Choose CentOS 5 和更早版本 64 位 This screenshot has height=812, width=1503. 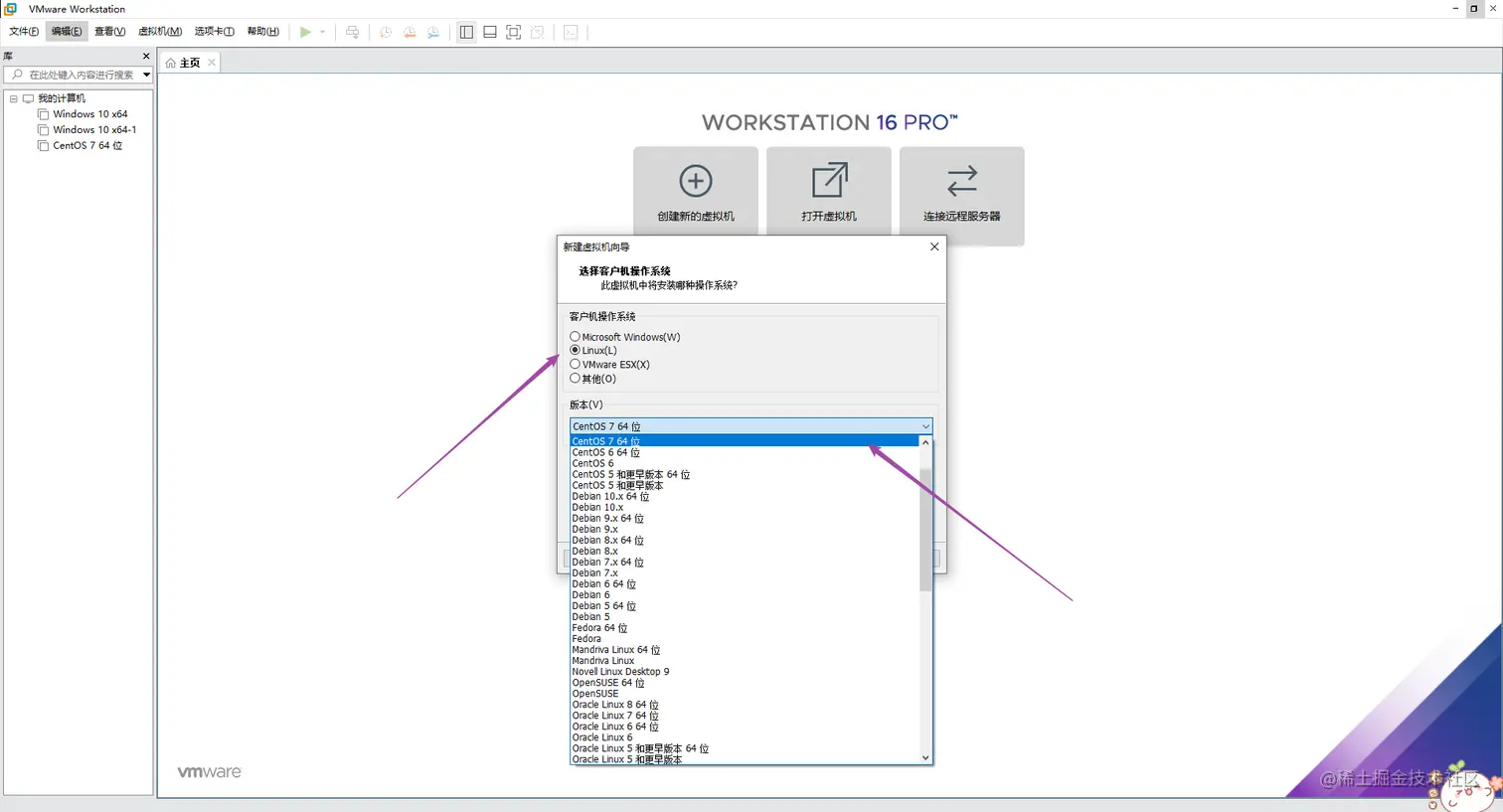click(745, 474)
